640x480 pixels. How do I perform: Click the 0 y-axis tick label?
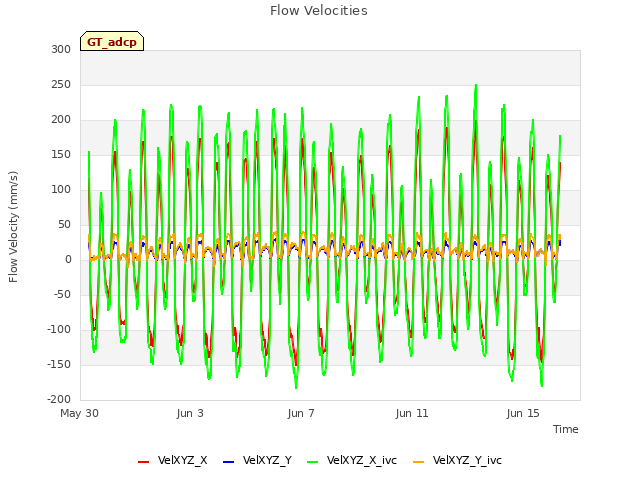coord(68,260)
